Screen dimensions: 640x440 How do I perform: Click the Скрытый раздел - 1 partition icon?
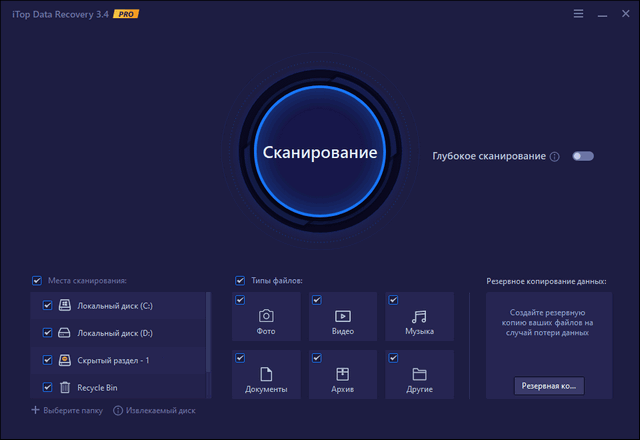(65, 359)
